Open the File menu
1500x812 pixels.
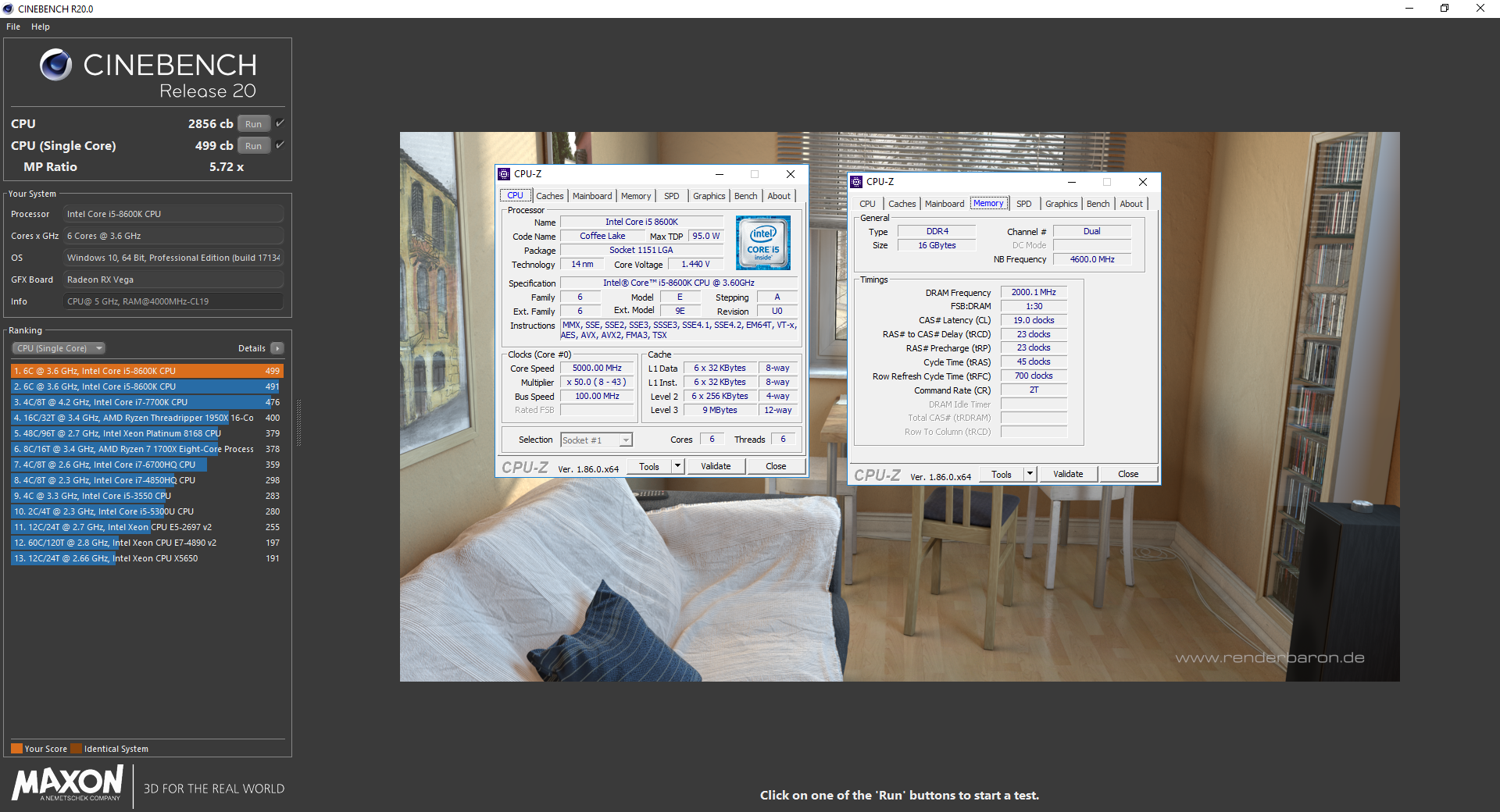(13, 27)
